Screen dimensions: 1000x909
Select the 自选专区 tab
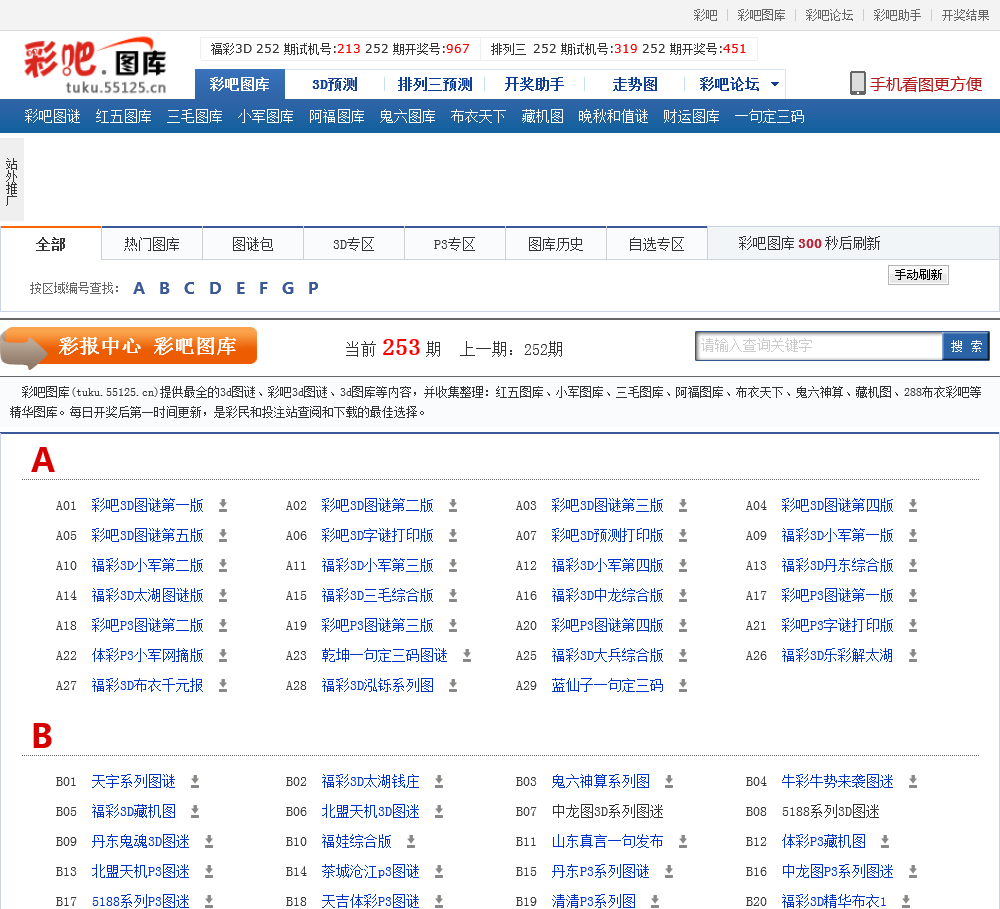click(x=656, y=244)
